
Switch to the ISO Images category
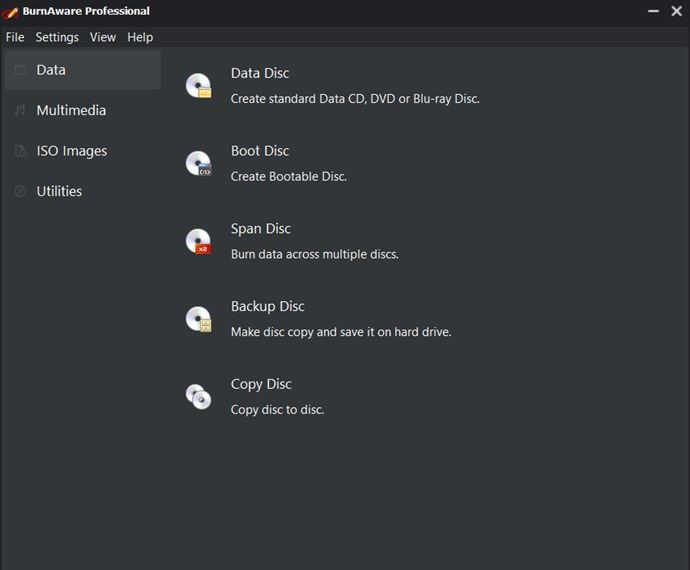83,151
